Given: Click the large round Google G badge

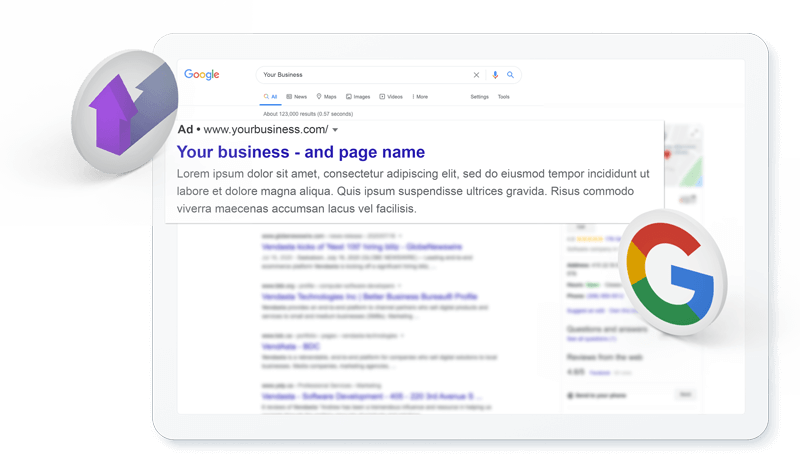Looking at the screenshot, I should coord(672,272).
